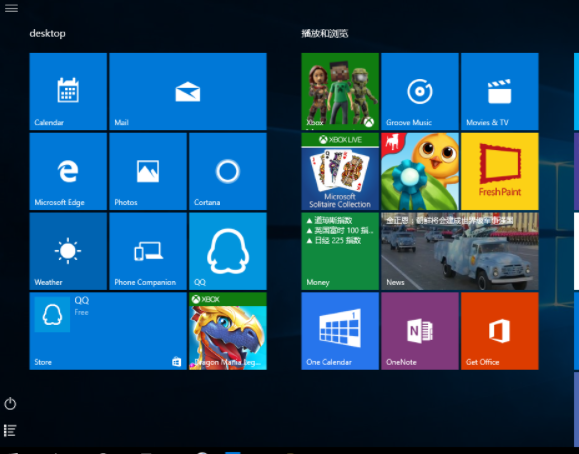579x454 pixels.
Task: Open the Weather tile
Action: click(68, 251)
